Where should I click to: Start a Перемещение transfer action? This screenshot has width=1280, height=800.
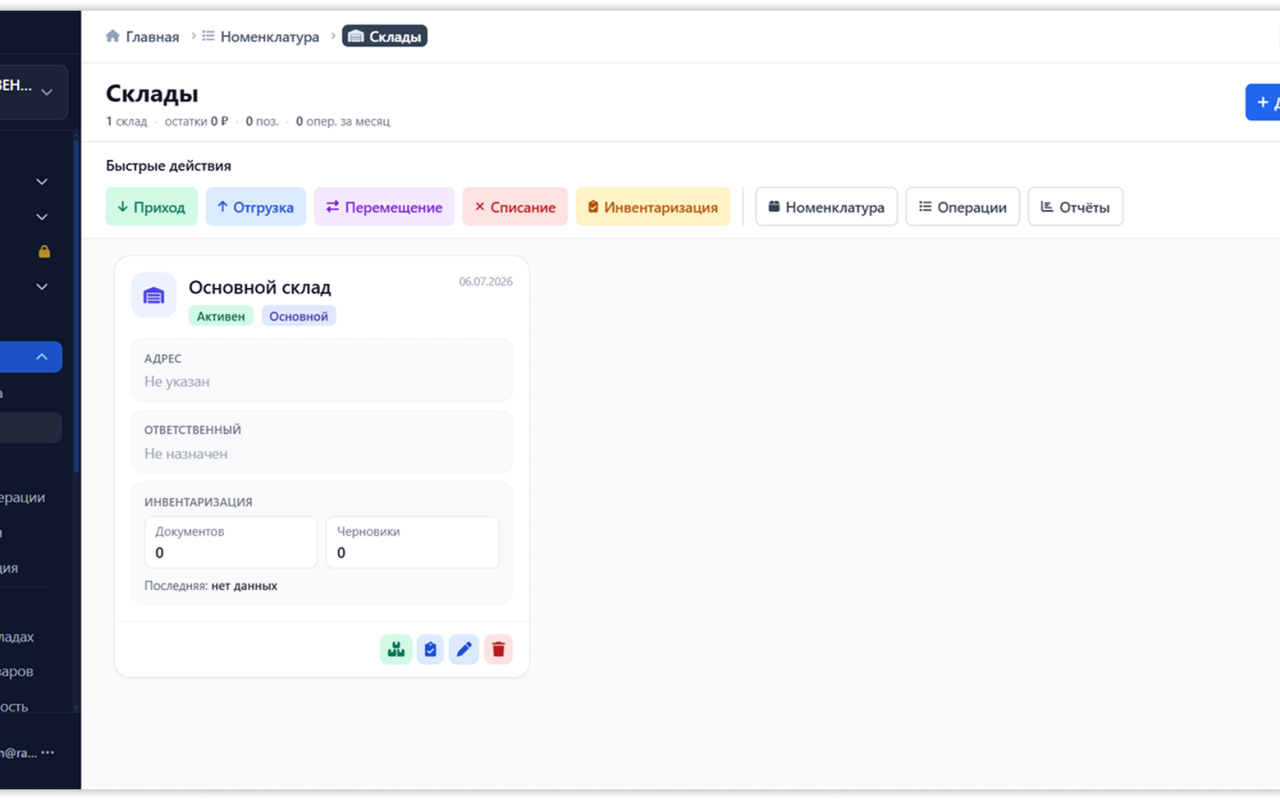[384, 207]
